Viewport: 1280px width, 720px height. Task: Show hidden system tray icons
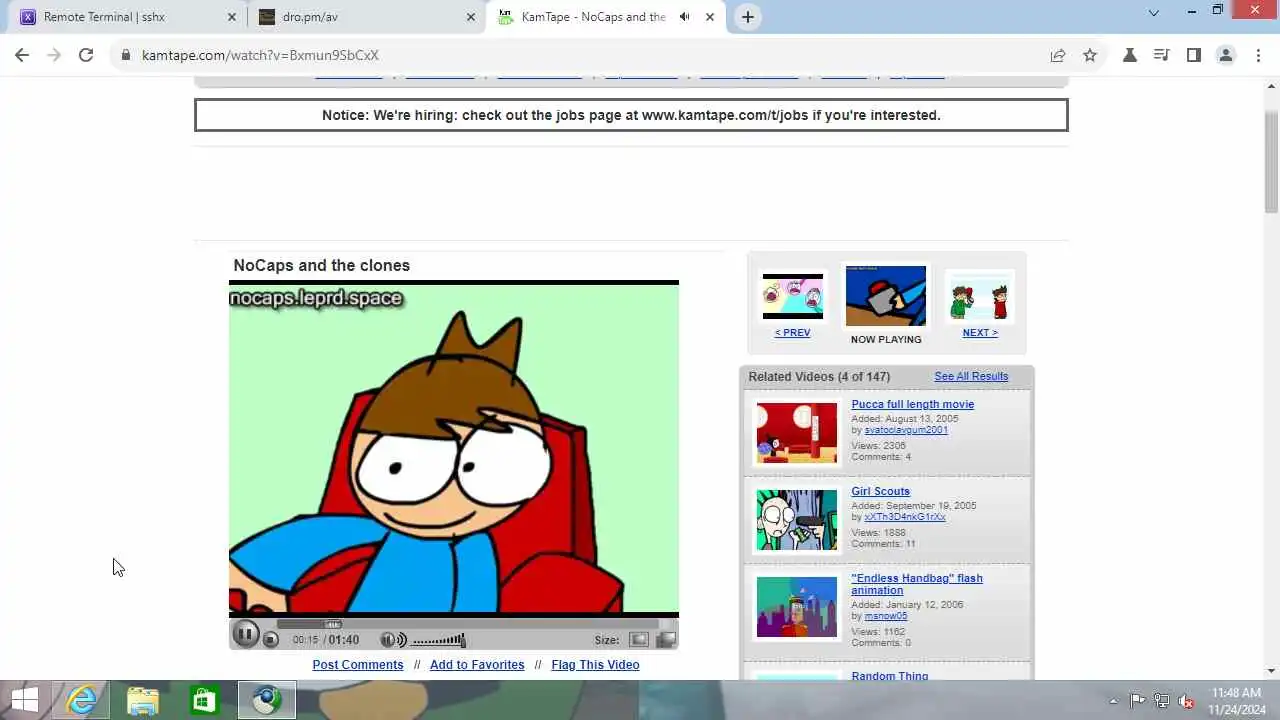click(1113, 701)
